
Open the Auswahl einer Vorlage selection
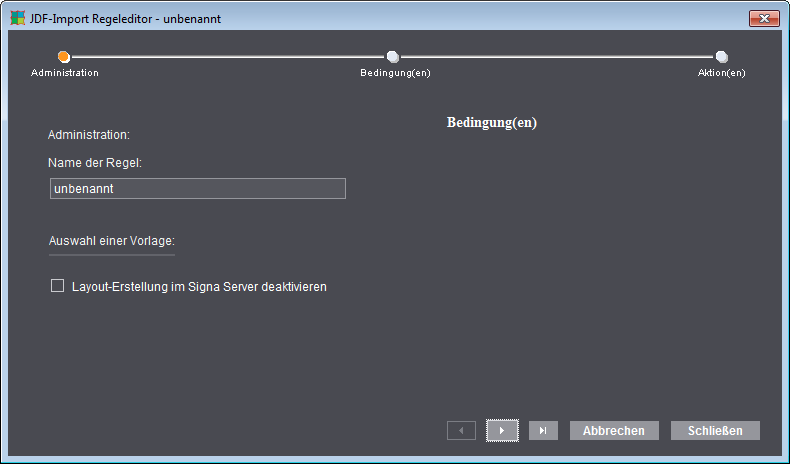coord(112,241)
